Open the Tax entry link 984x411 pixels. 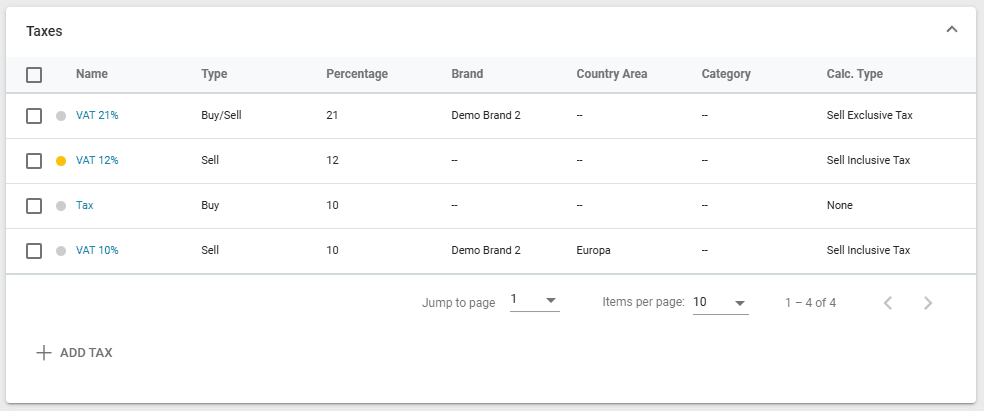point(85,206)
